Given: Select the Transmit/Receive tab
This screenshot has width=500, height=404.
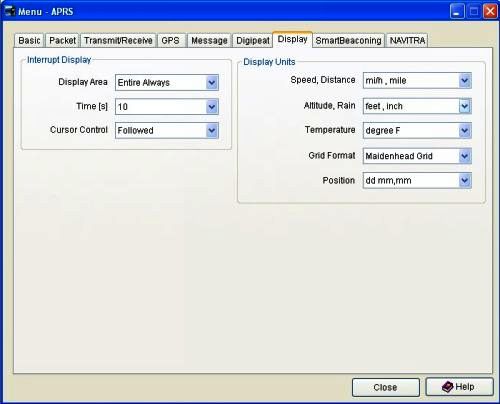Looking at the screenshot, I should tap(118, 40).
